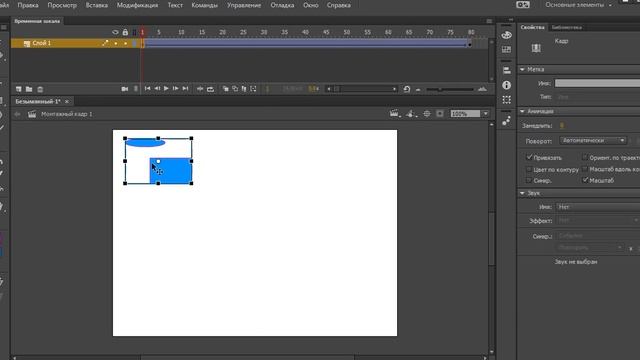640x360 pixels.
Task: Open the Color panel from the dock
Action: (x=507, y=35)
